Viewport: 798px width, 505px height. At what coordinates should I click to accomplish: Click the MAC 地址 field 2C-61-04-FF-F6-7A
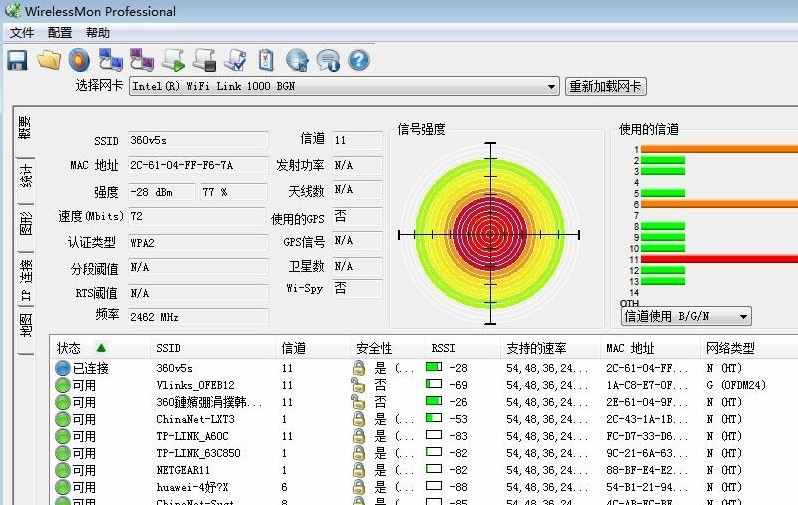point(198,165)
